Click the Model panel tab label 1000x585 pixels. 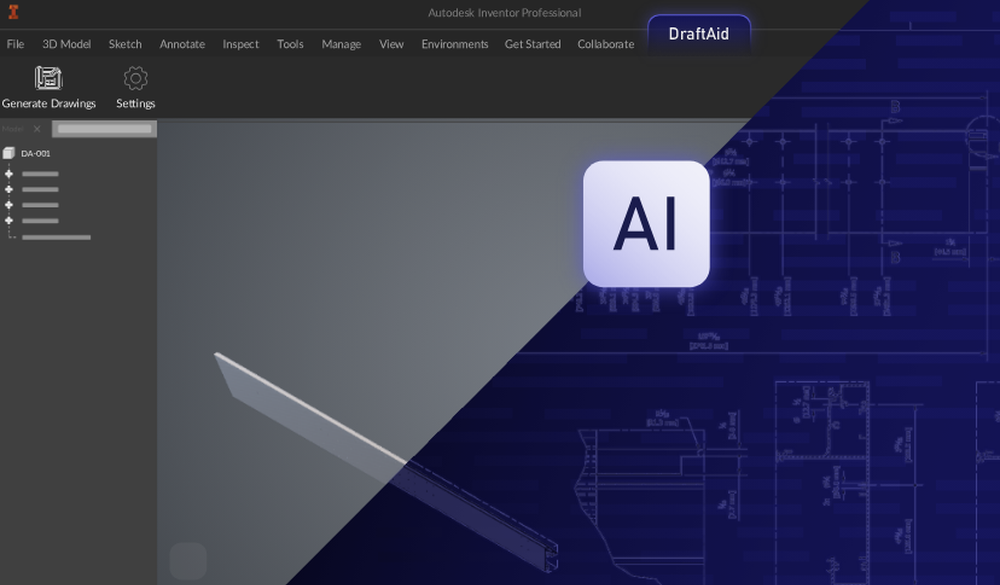tap(13, 129)
